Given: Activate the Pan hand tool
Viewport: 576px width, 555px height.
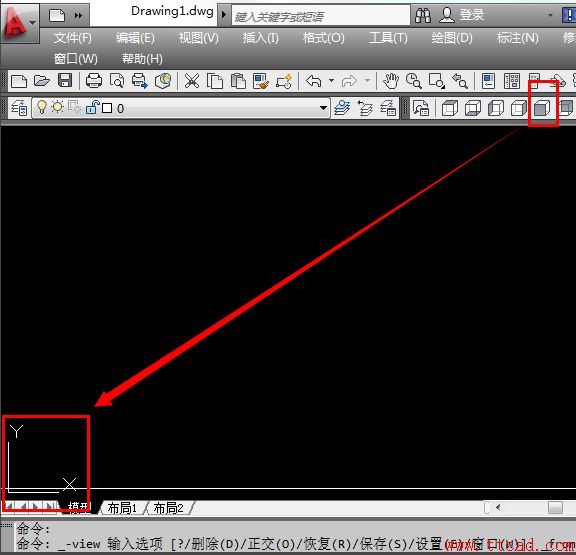Looking at the screenshot, I should click(x=391, y=81).
